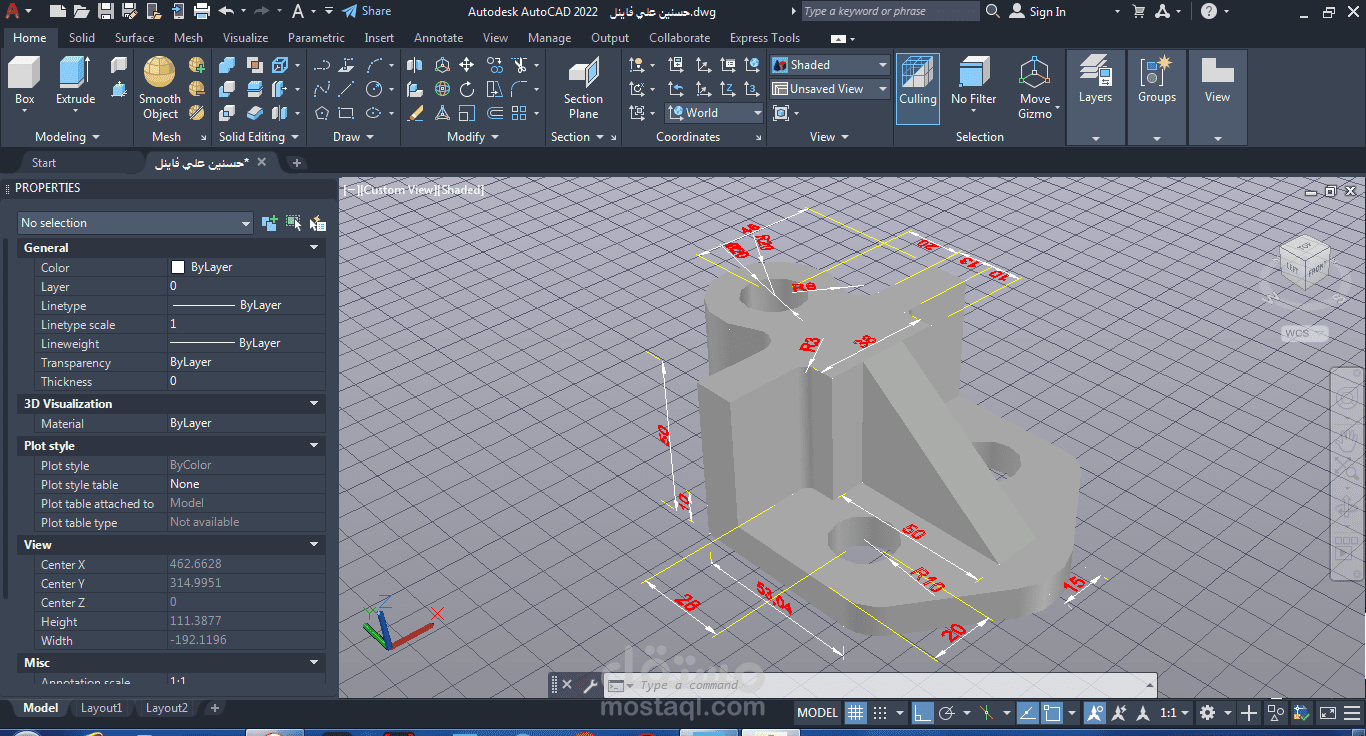Click the No Filter selection button
Screen dimensions: 1366x736
973,82
